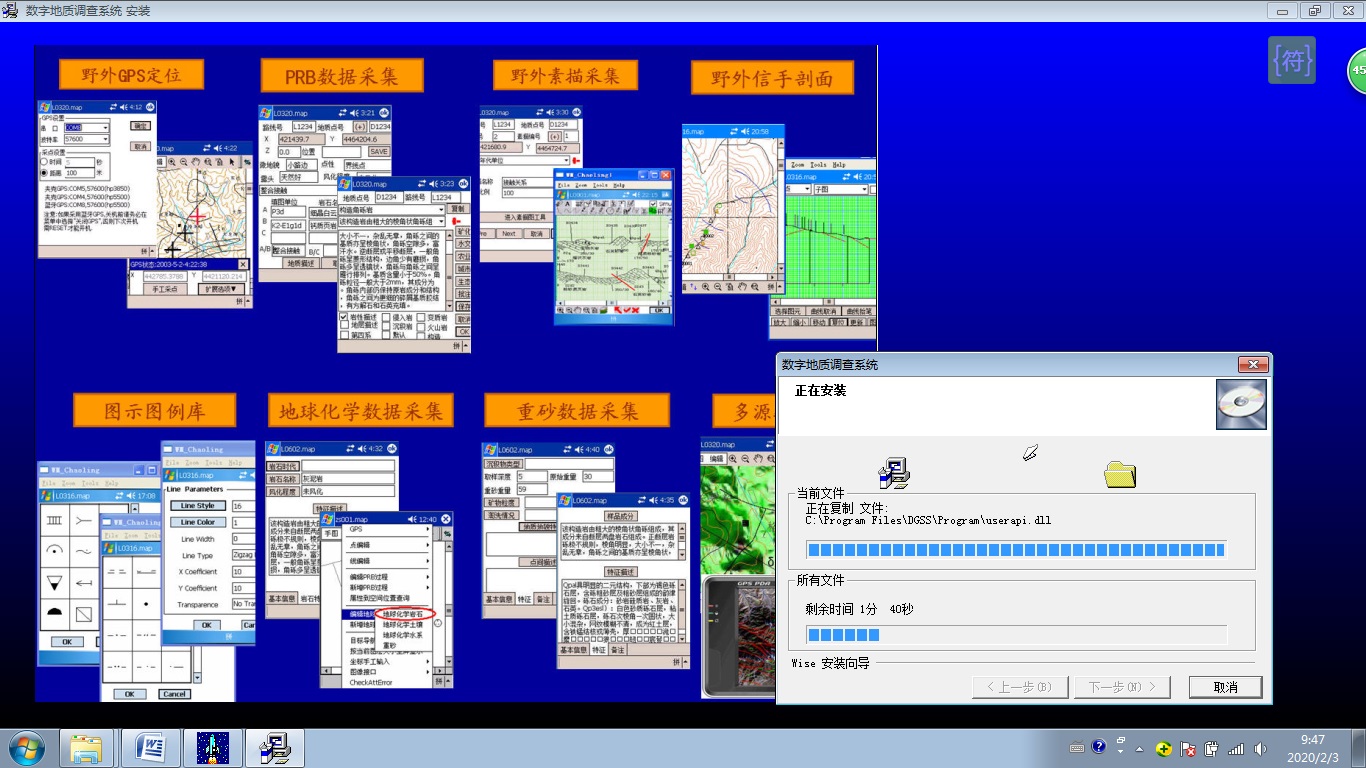Click the 地球化学数据采集 heading on the billboard
The width and height of the screenshot is (1366, 768).
click(360, 410)
